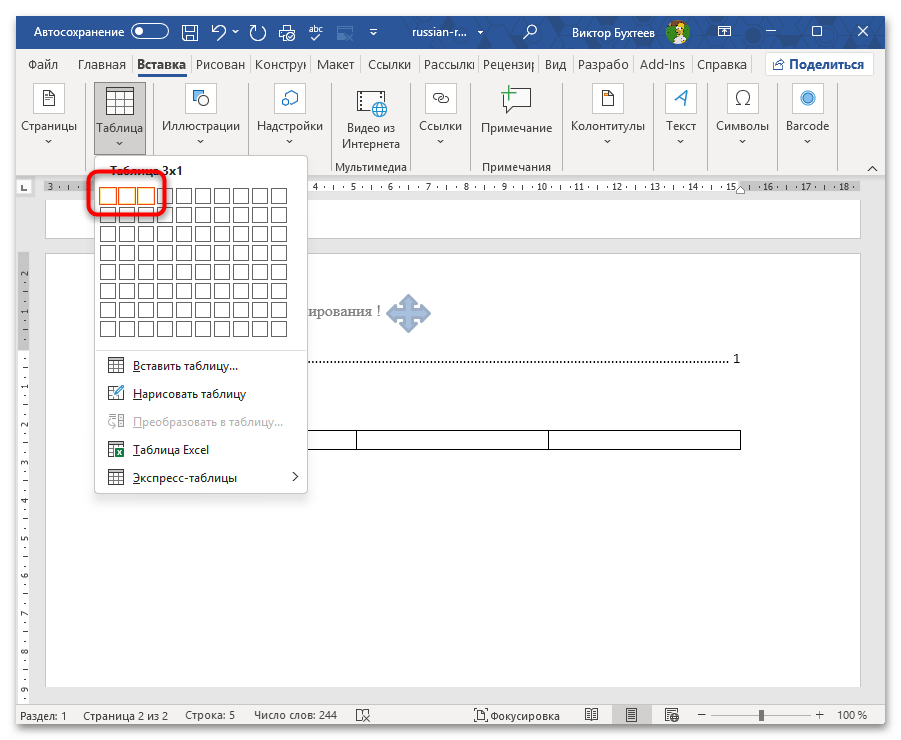Open the search magnifier in title bar

pyautogui.click(x=530, y=32)
